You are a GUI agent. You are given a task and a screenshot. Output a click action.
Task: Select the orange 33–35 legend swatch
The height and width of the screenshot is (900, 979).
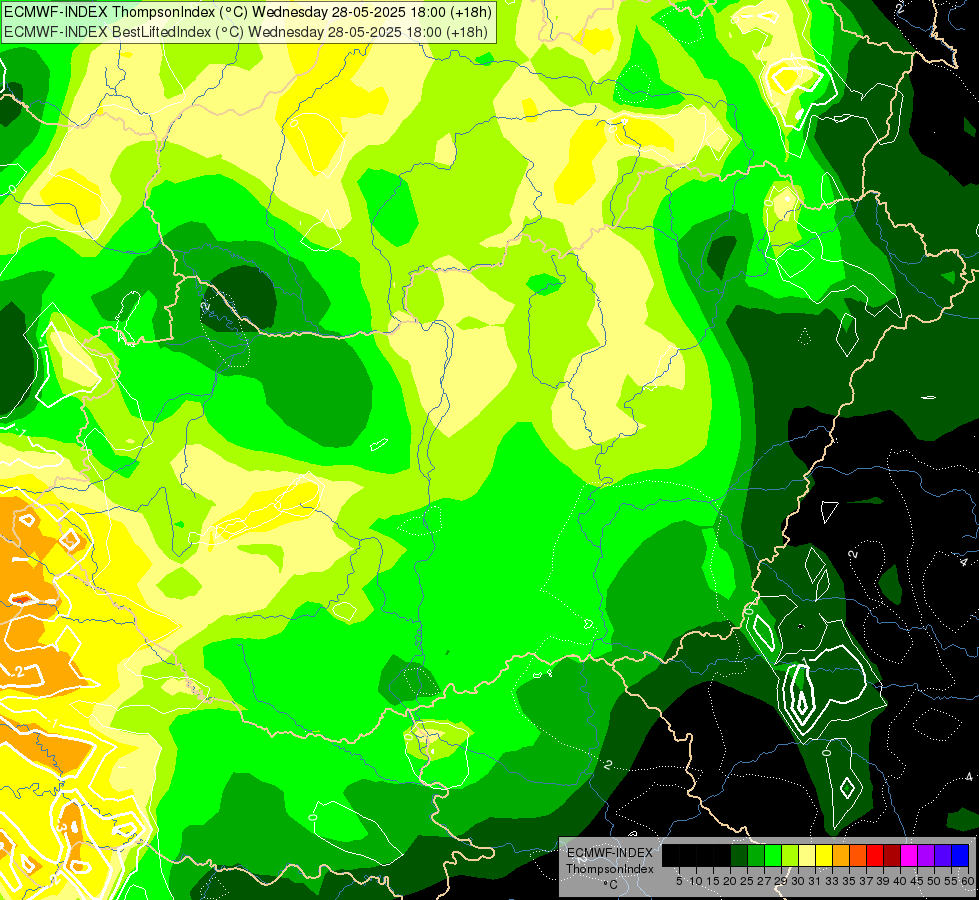841,856
